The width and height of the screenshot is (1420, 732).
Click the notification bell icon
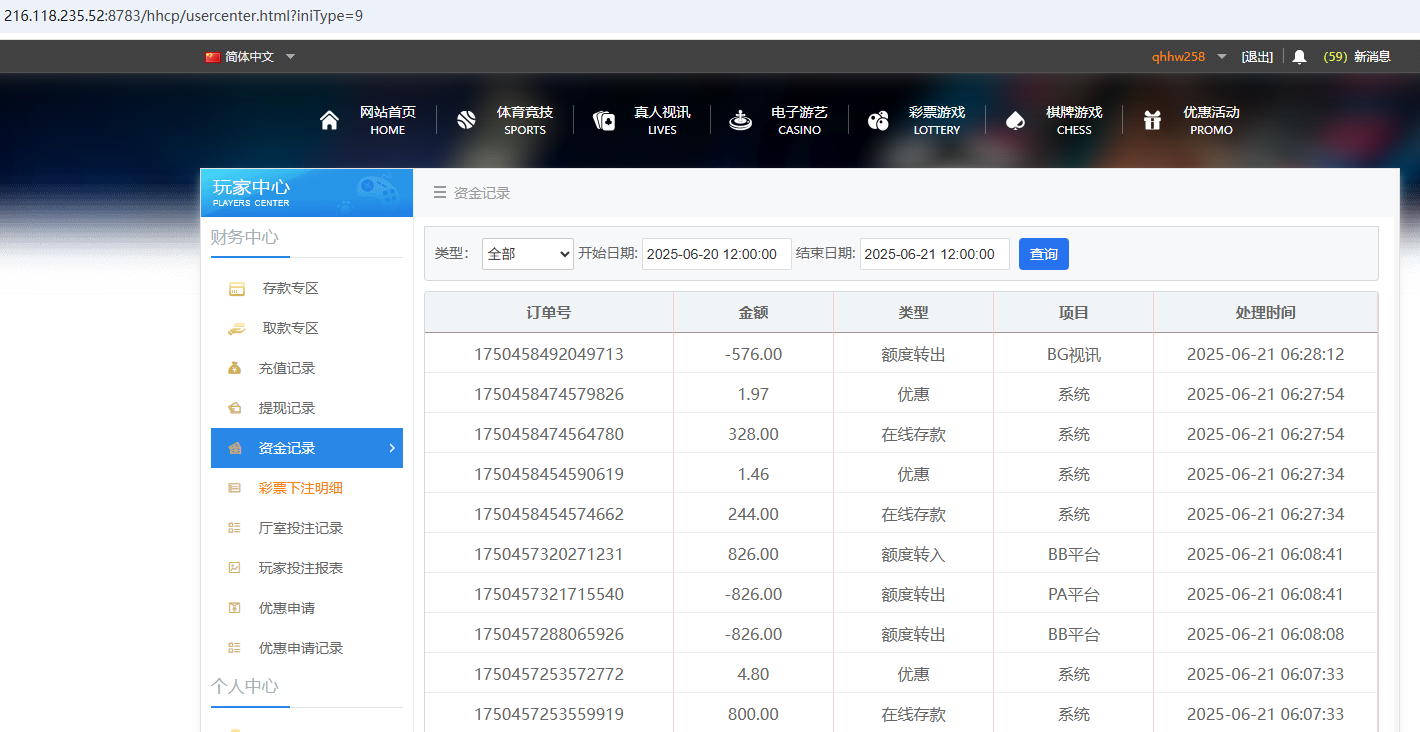pyautogui.click(x=1299, y=56)
